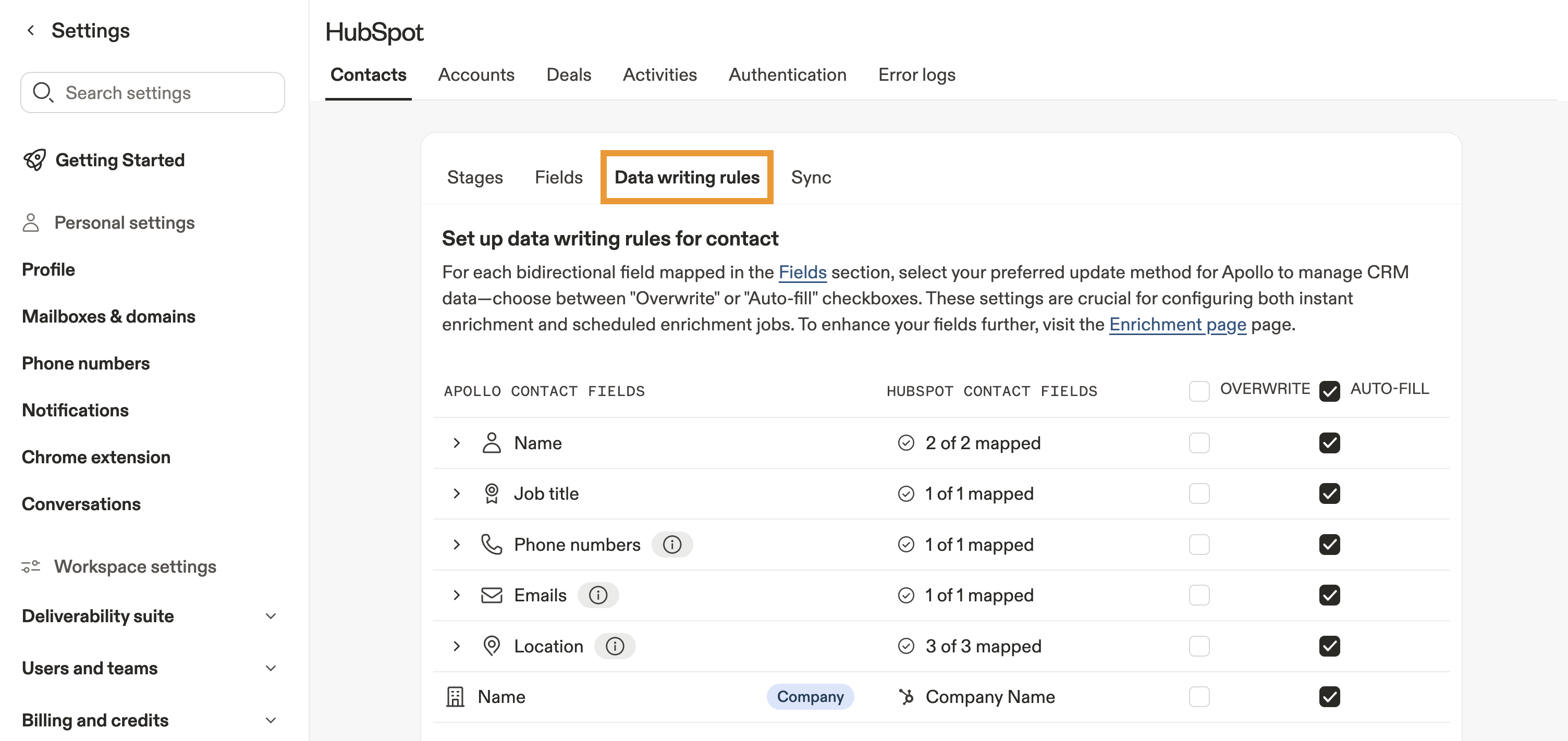Open the Sync sub-tab
This screenshot has width=1568, height=741.
(x=810, y=177)
